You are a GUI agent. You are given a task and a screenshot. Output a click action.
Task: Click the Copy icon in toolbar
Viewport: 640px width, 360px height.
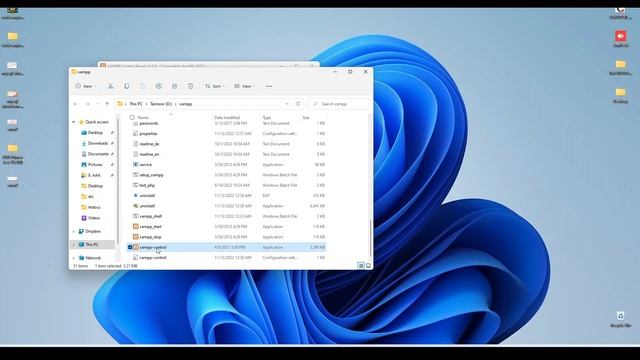click(127, 86)
